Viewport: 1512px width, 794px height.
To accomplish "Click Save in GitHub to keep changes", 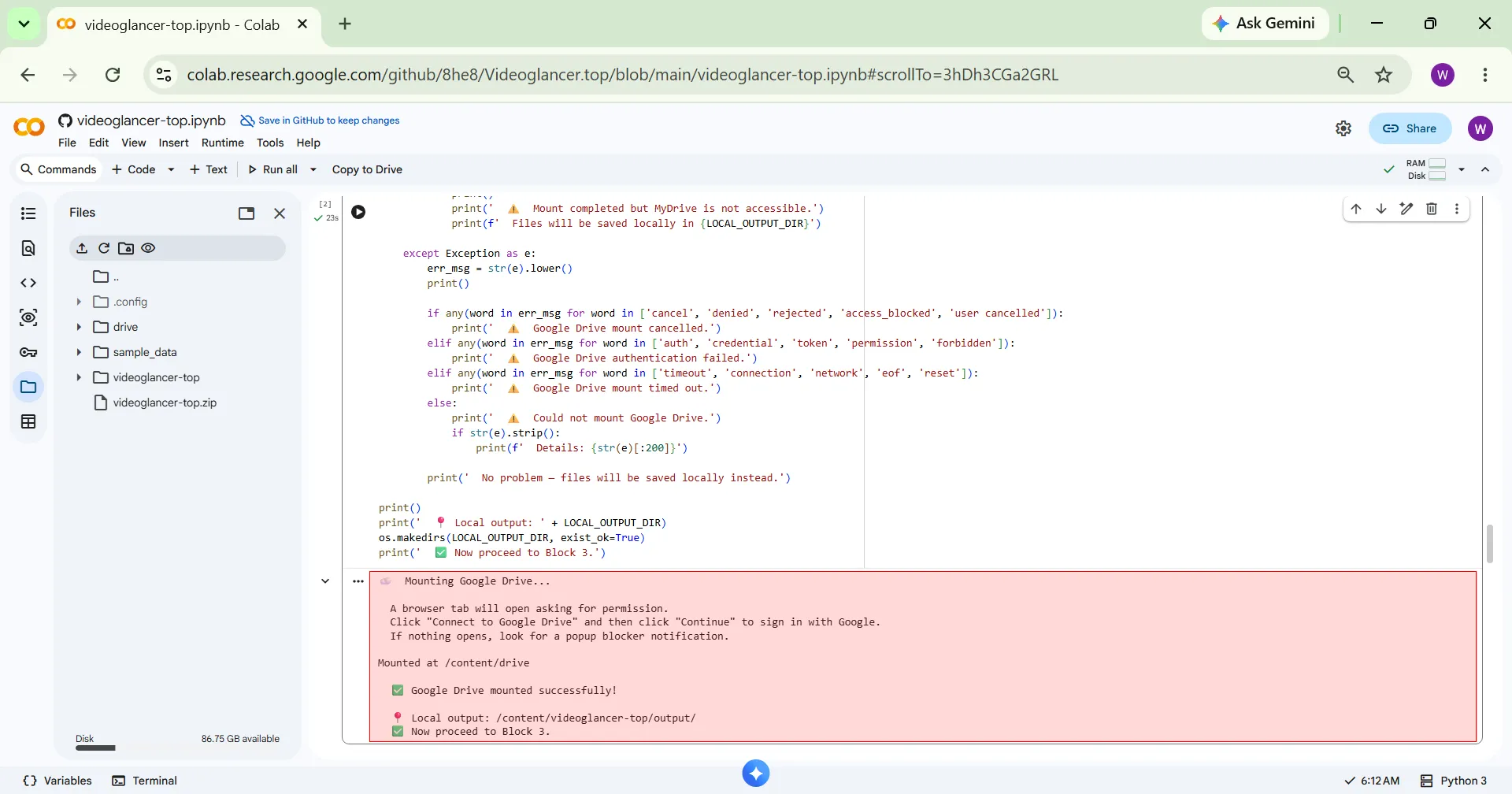I will coord(320,121).
